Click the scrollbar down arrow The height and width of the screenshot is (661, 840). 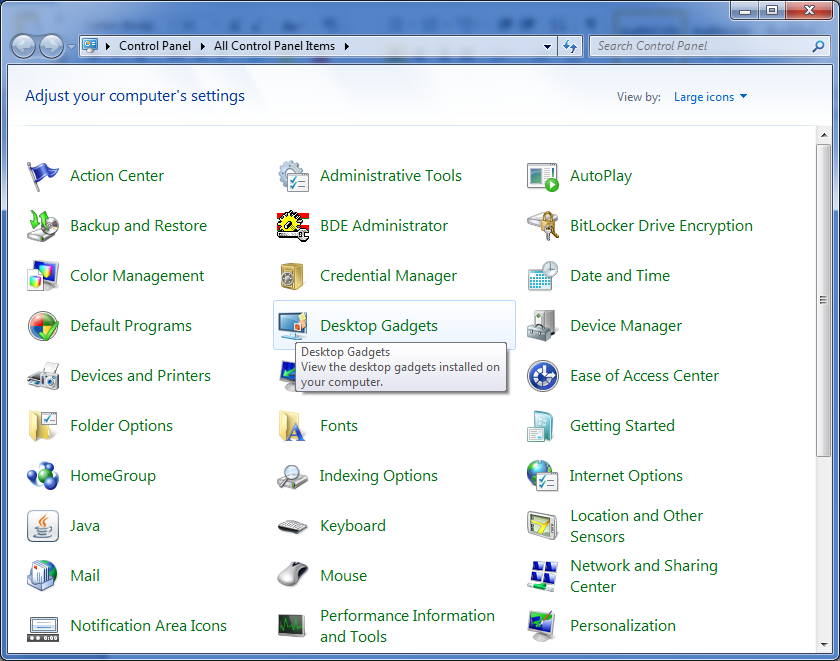pyautogui.click(x=823, y=645)
